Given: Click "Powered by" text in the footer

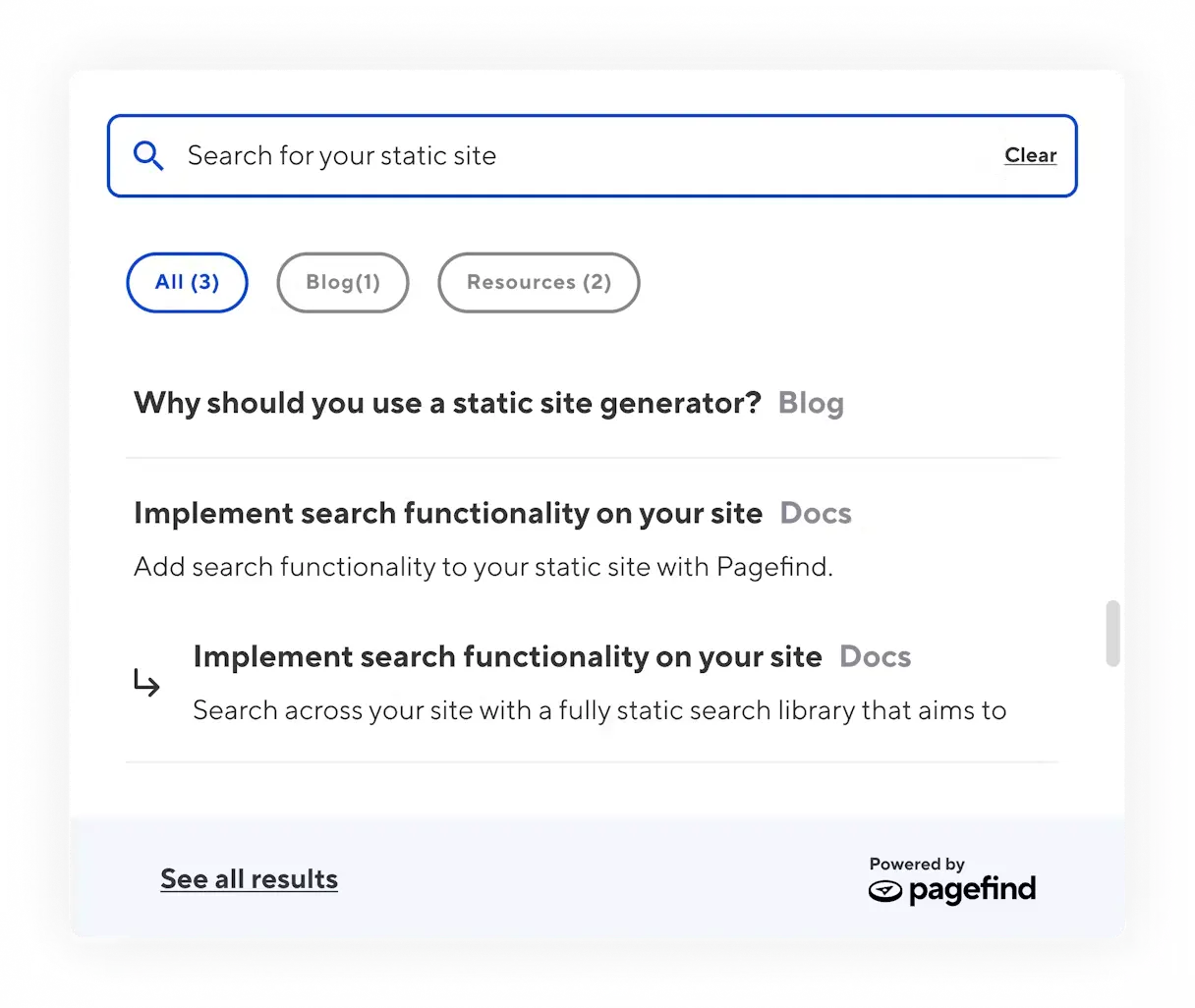Looking at the screenshot, I should click(917, 864).
